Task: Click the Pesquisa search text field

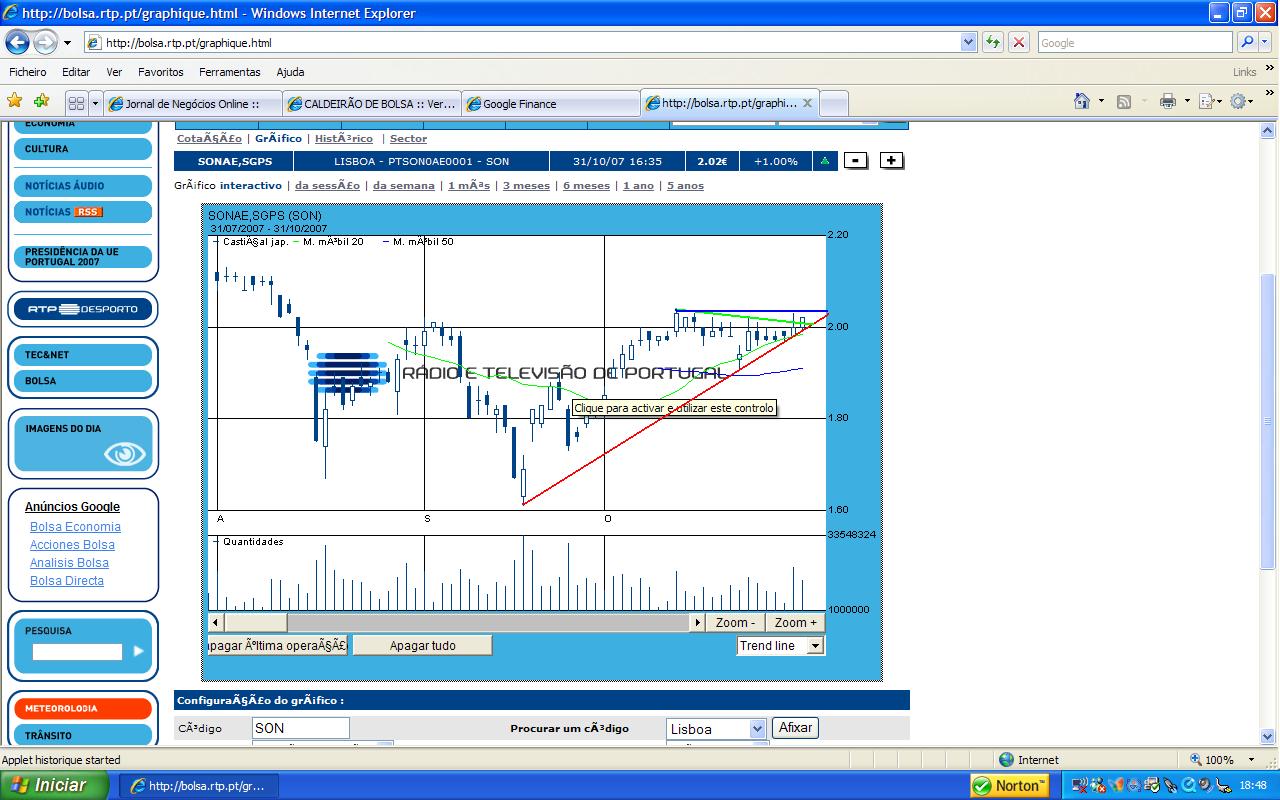Action: coord(77,652)
